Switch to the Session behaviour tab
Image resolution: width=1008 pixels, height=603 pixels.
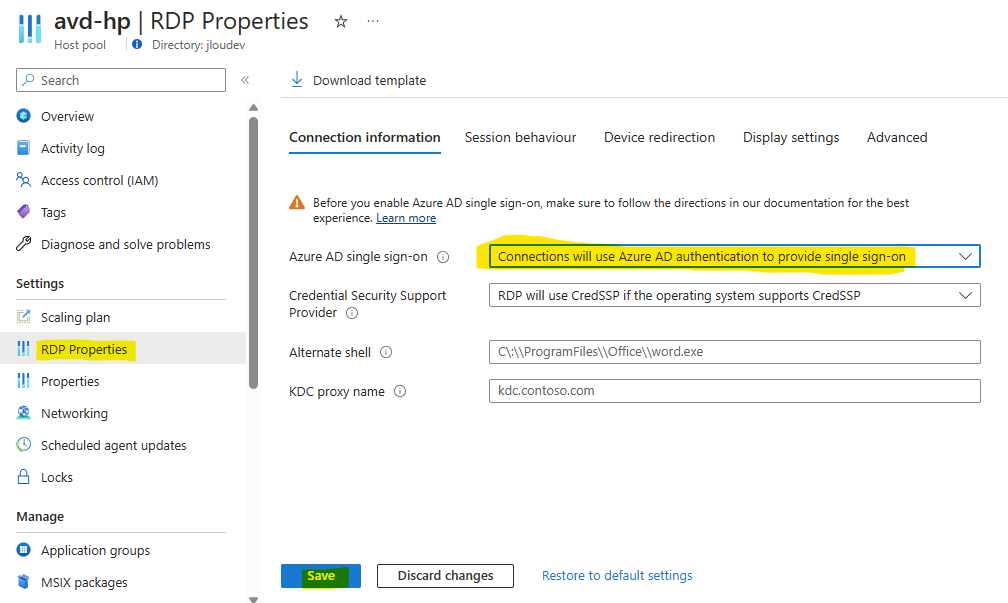pos(520,138)
